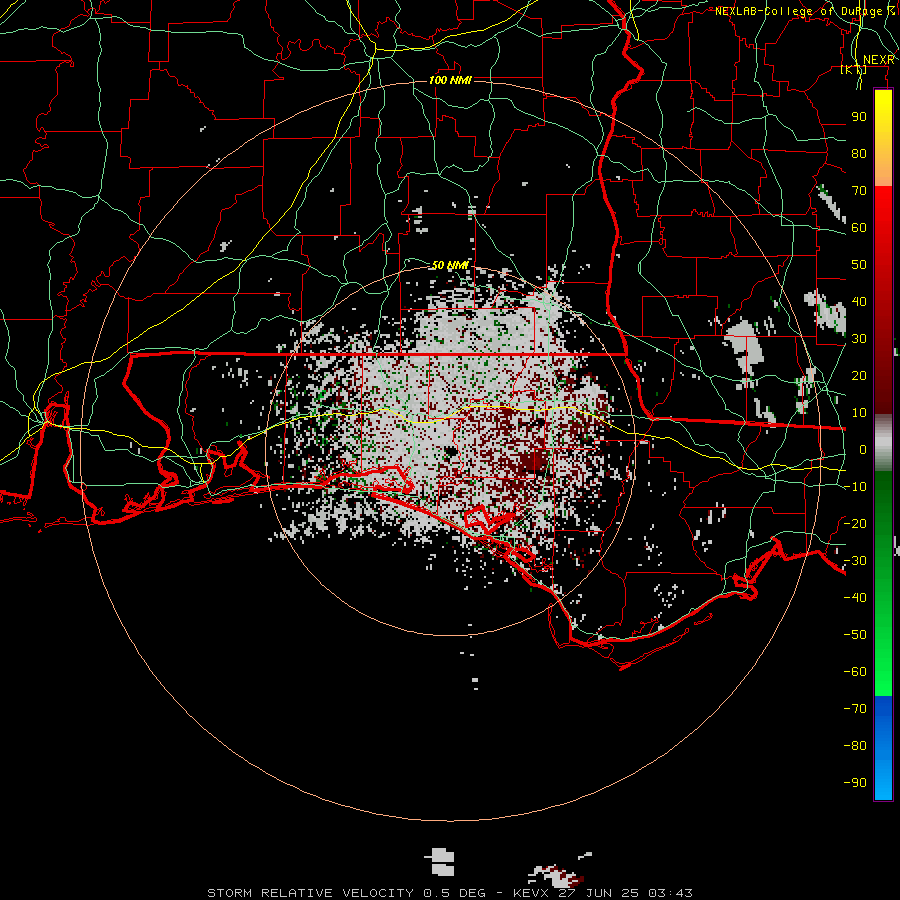Image resolution: width=900 pixels, height=900 pixels.
Task: Click the 20 value on the velocity scale
Action: (859, 375)
